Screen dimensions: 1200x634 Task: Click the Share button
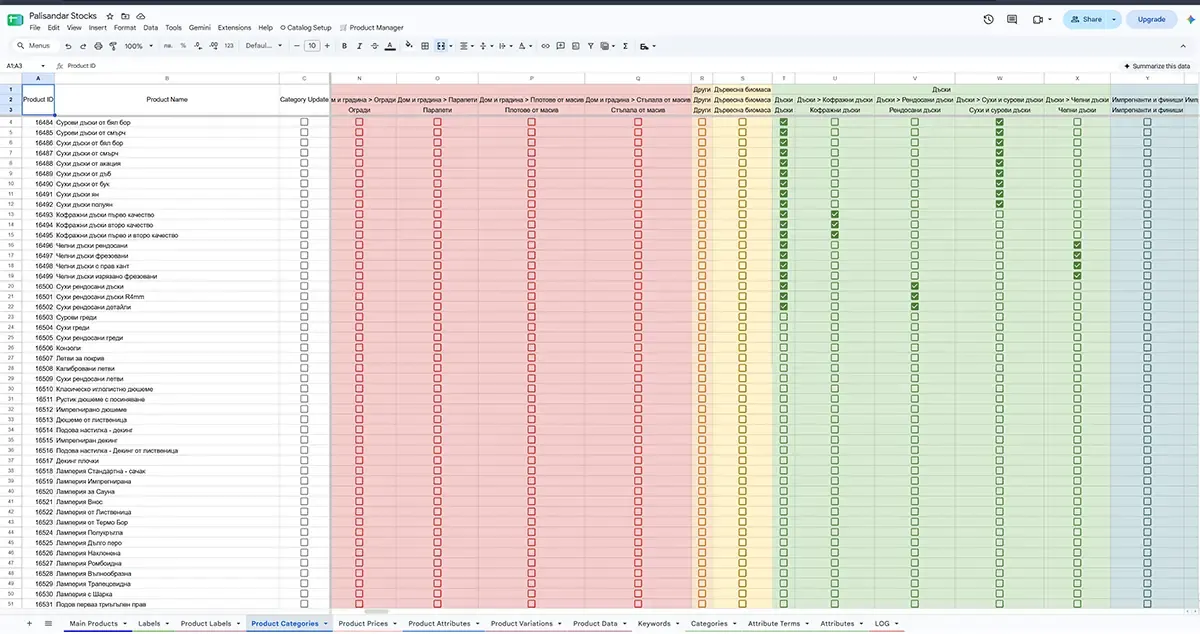pyautogui.click(x=1084, y=19)
